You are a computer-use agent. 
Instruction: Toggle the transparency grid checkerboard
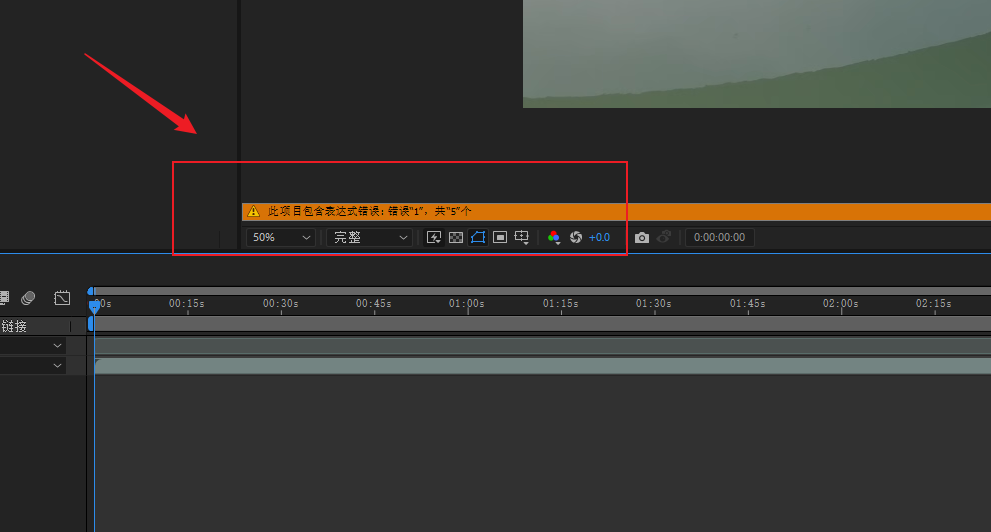pos(456,238)
